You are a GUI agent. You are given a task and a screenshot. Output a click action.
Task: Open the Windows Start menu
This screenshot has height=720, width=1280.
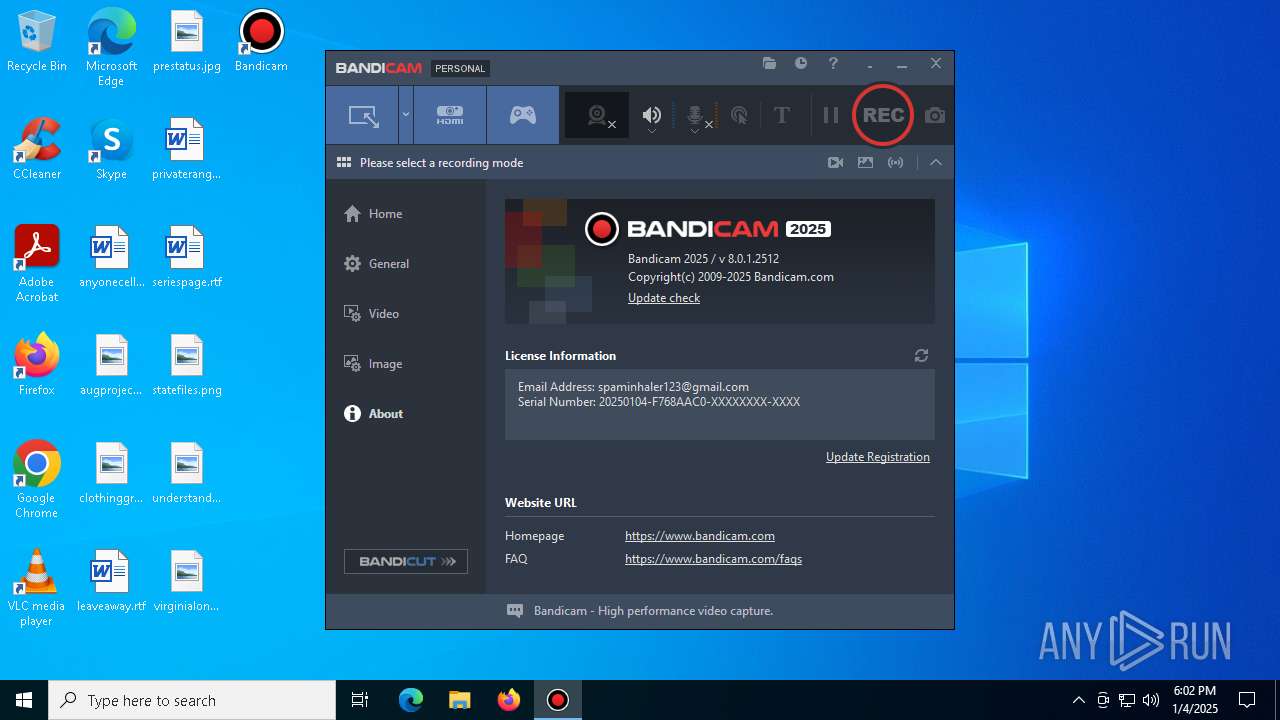tap(24, 700)
